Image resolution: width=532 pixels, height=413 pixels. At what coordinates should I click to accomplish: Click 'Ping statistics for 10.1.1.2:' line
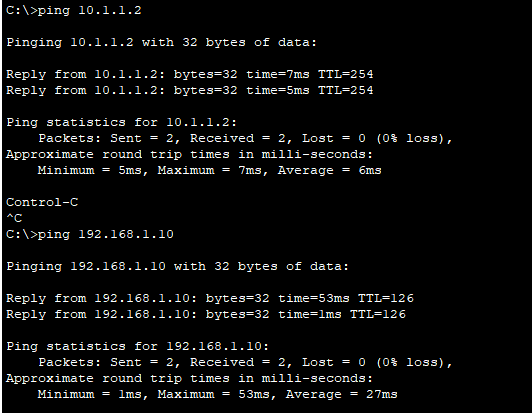[121, 122]
